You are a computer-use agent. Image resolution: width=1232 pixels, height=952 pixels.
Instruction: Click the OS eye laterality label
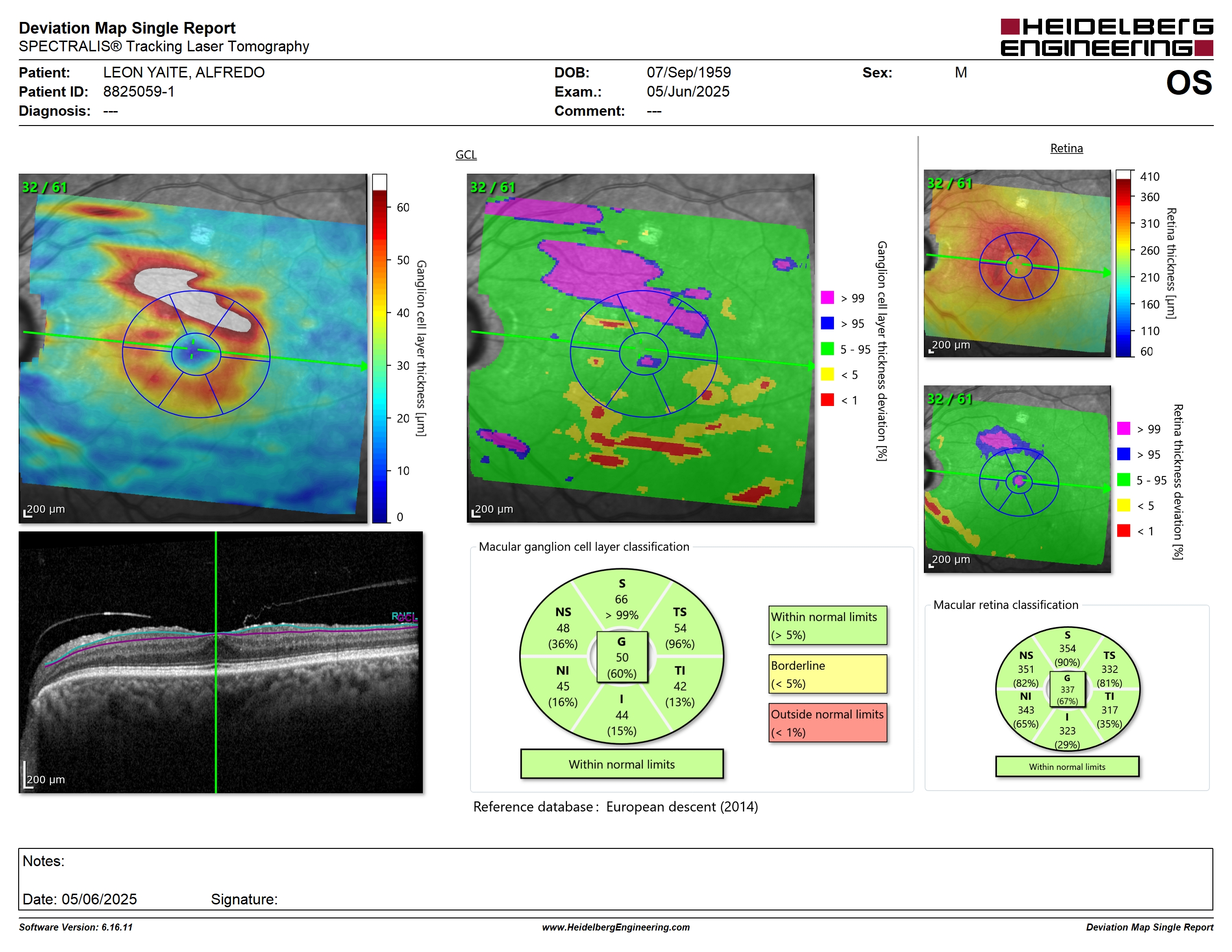tap(1189, 83)
